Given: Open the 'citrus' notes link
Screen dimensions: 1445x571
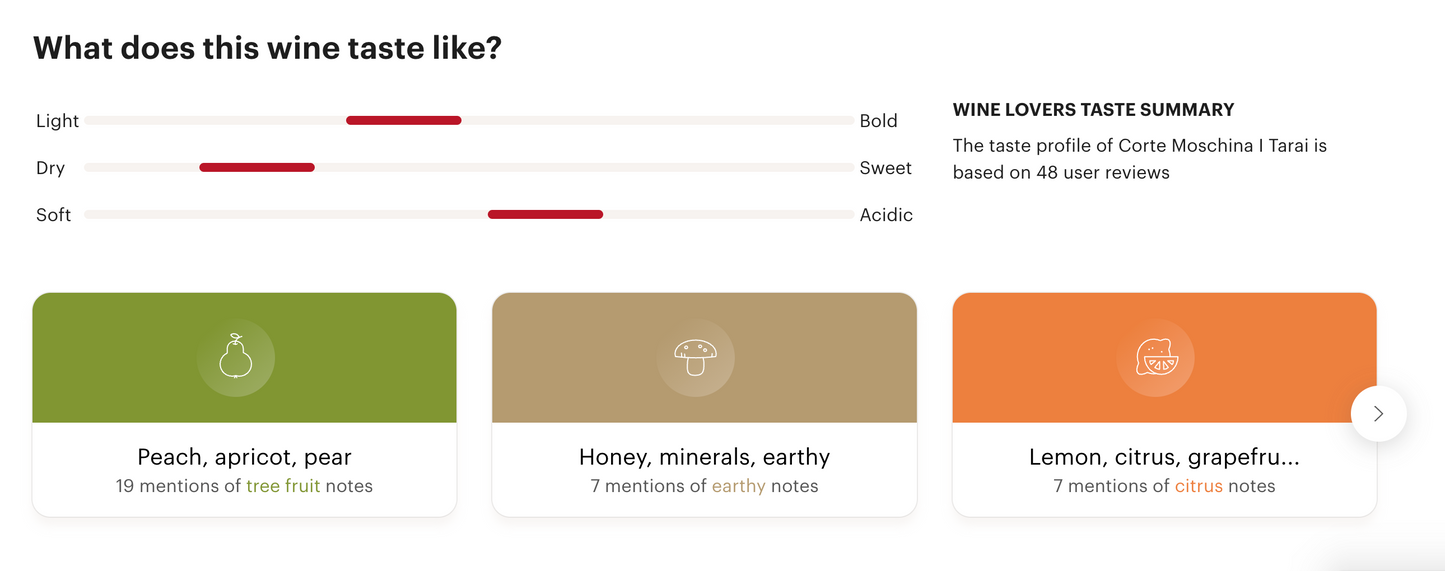Looking at the screenshot, I should point(1198,486).
